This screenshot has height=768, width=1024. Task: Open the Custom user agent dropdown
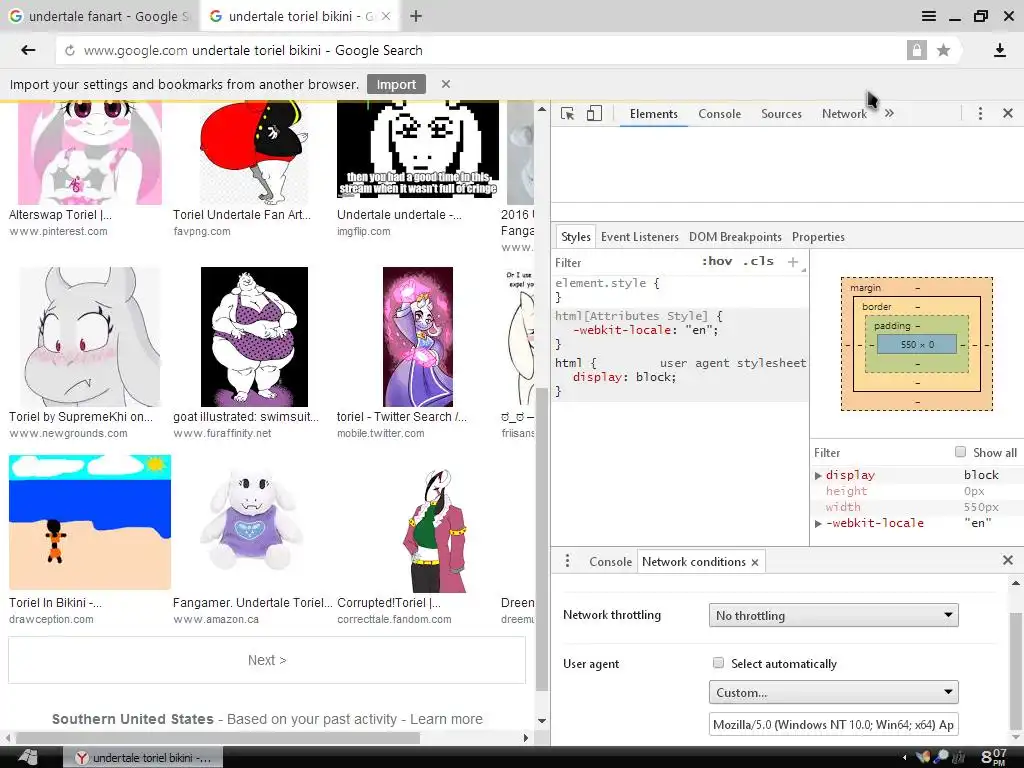(833, 692)
